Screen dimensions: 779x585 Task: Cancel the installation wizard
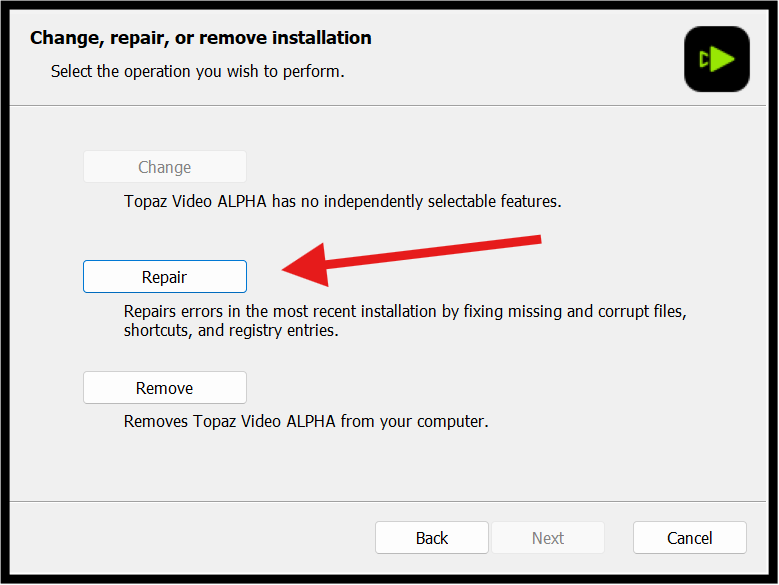point(689,538)
